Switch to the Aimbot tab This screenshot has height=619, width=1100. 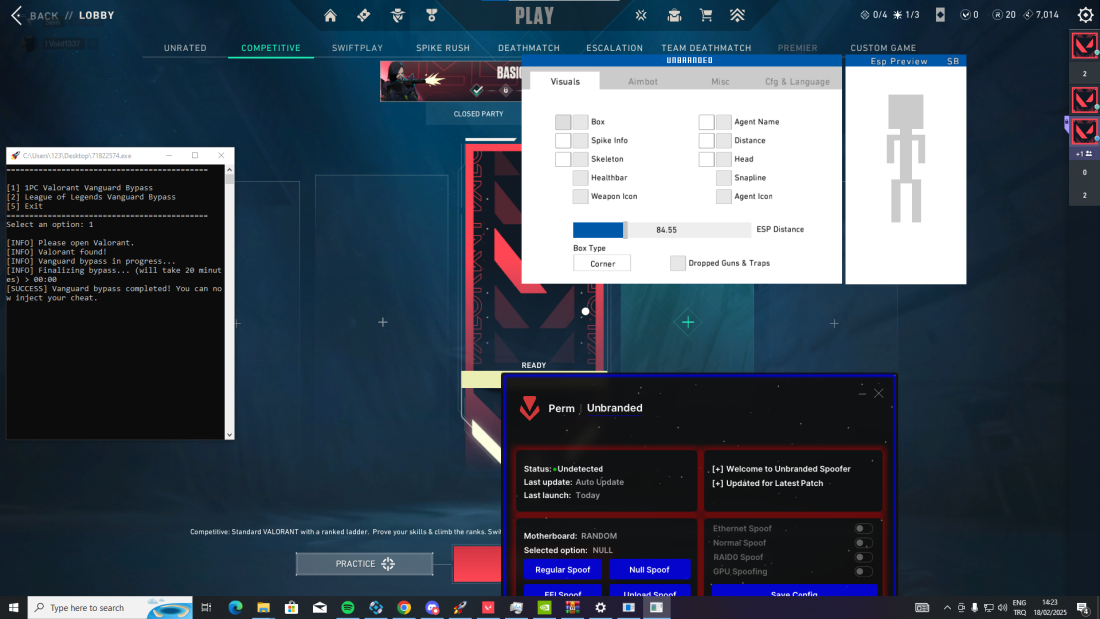coord(643,81)
